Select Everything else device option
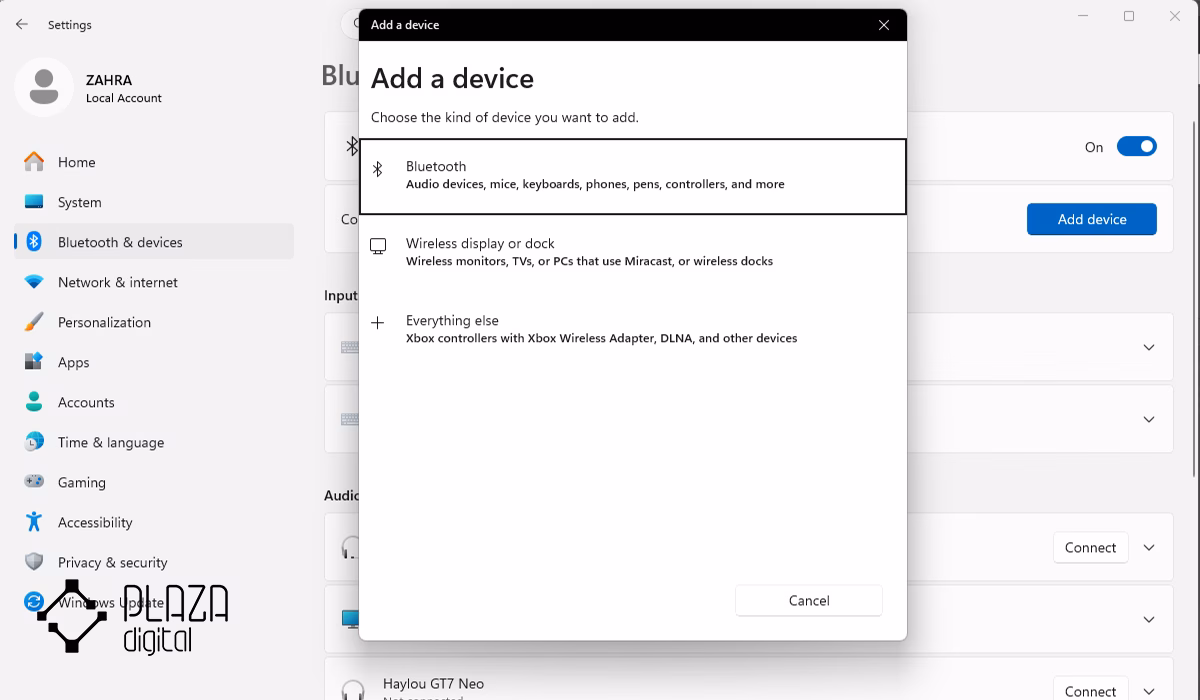This screenshot has height=700, width=1200. click(633, 329)
